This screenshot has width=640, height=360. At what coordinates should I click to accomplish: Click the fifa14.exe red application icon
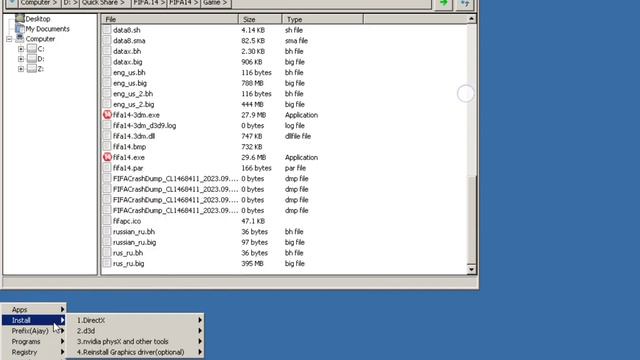[107, 157]
